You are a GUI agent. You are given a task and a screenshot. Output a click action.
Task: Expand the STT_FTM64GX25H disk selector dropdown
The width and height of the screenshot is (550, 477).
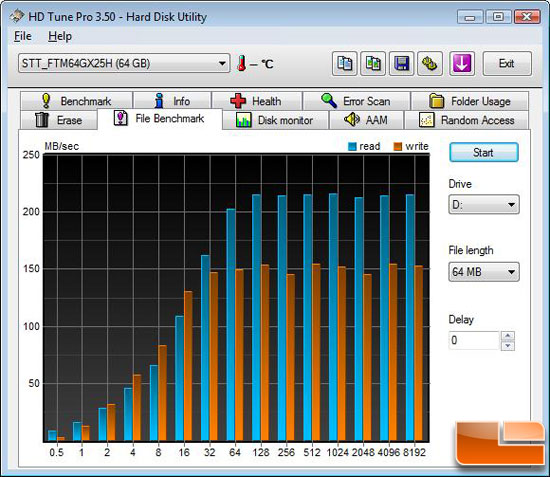coord(124,63)
